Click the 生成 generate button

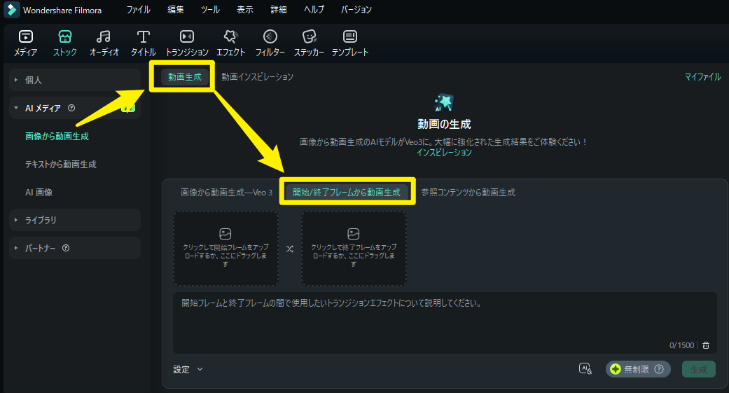(699, 369)
